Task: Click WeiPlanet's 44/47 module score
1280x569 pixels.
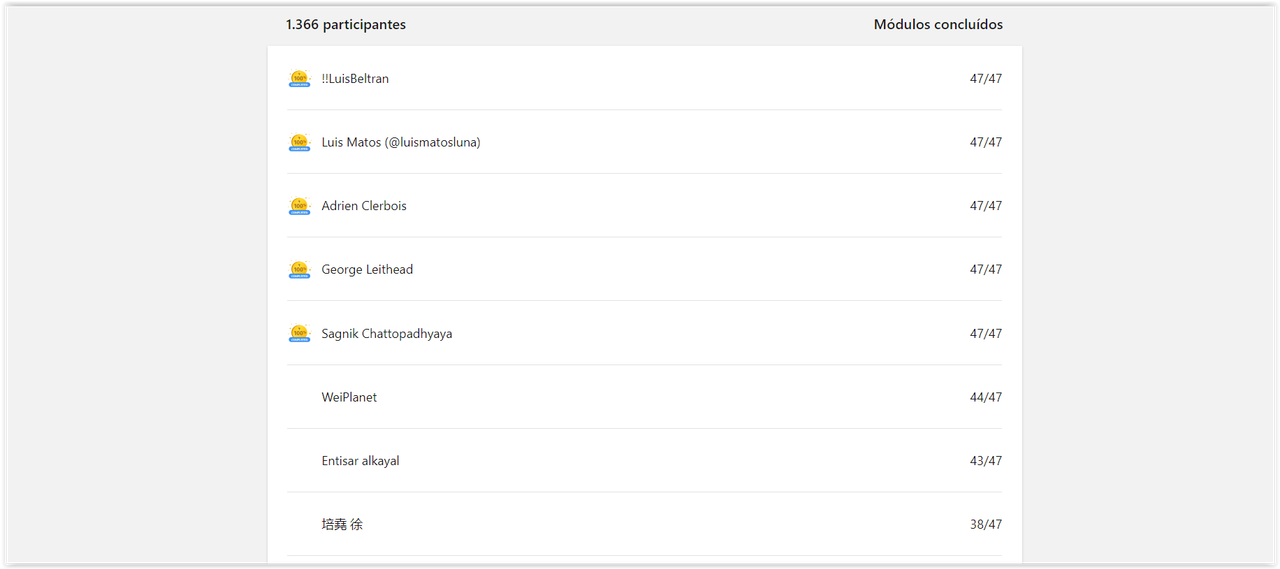Action: (985, 397)
